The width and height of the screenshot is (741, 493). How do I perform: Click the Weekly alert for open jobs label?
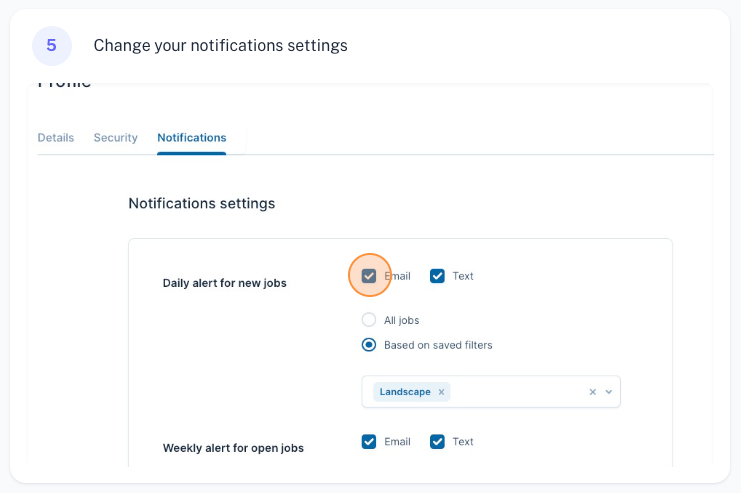coord(233,448)
